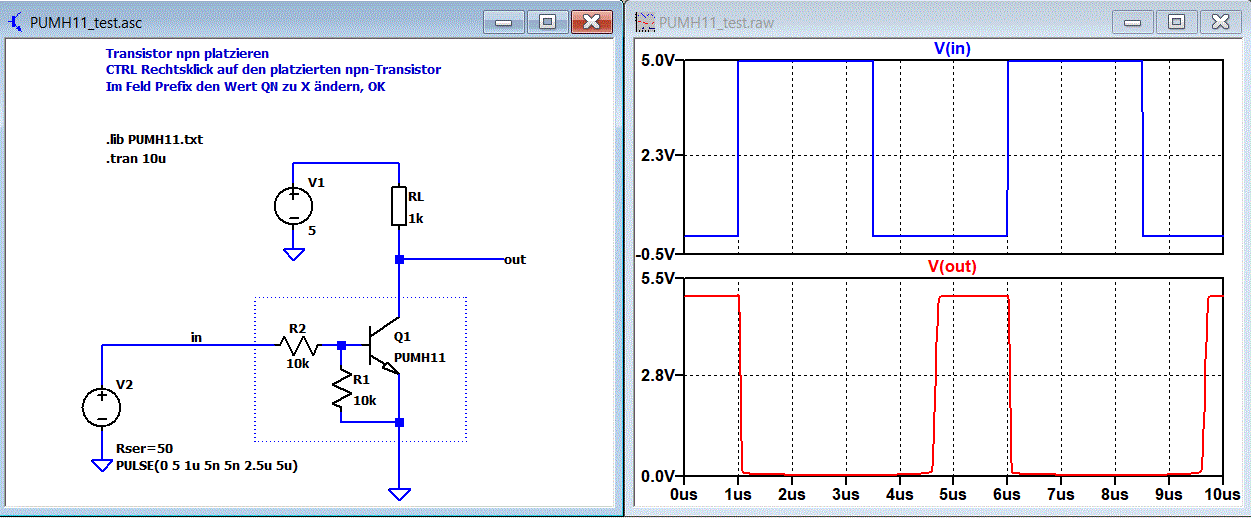Minimize the PUMH11_test.asc schematic window
1251x518 pixels.
coord(503,21)
